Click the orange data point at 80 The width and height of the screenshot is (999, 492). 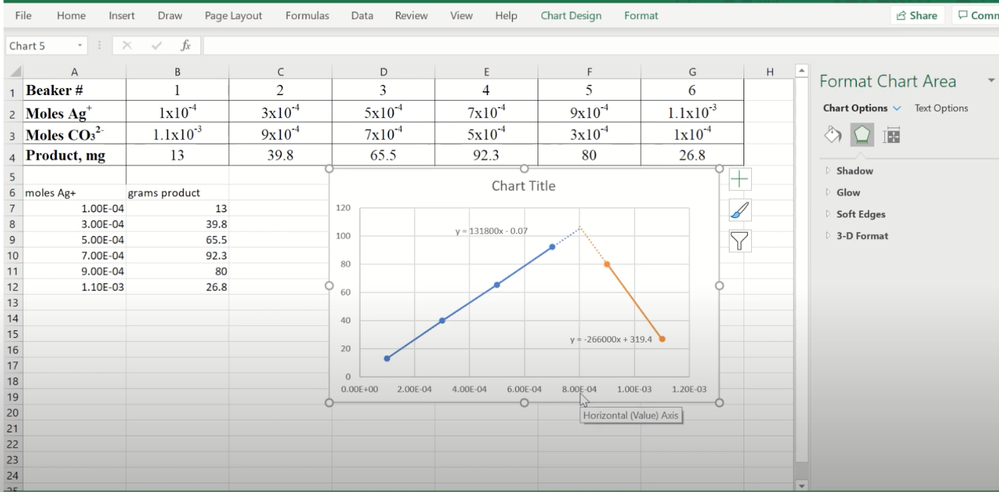607,264
